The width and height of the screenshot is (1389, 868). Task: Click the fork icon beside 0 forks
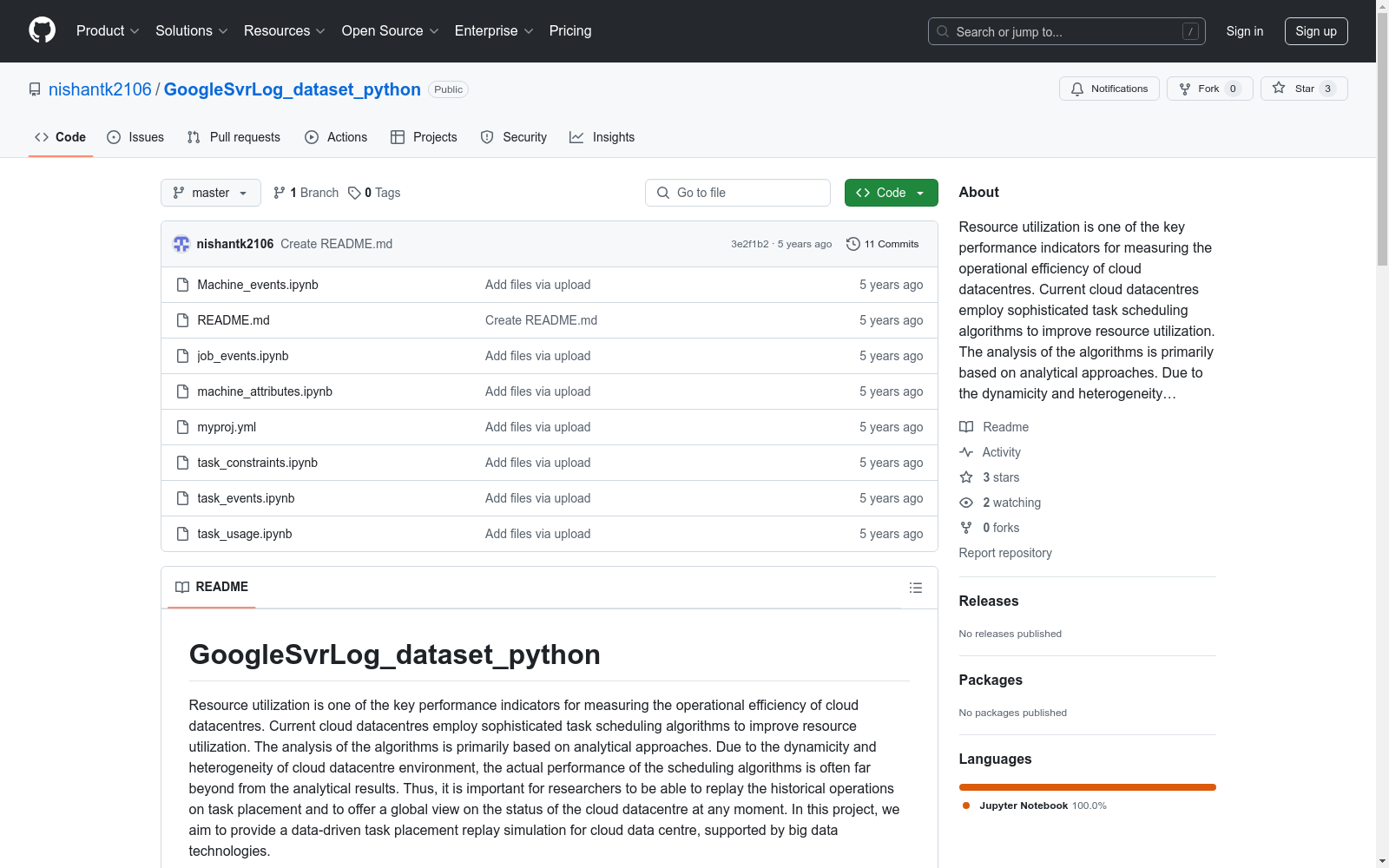click(x=966, y=528)
